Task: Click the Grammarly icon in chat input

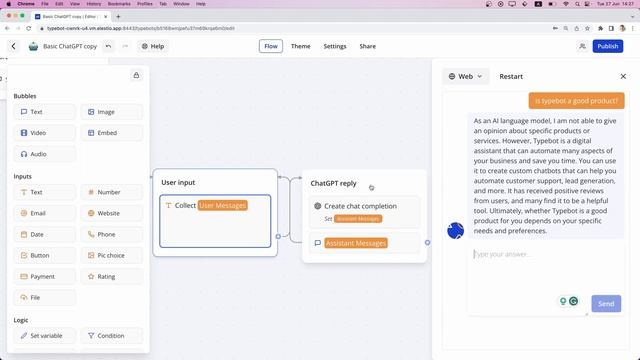Action: coord(573,301)
